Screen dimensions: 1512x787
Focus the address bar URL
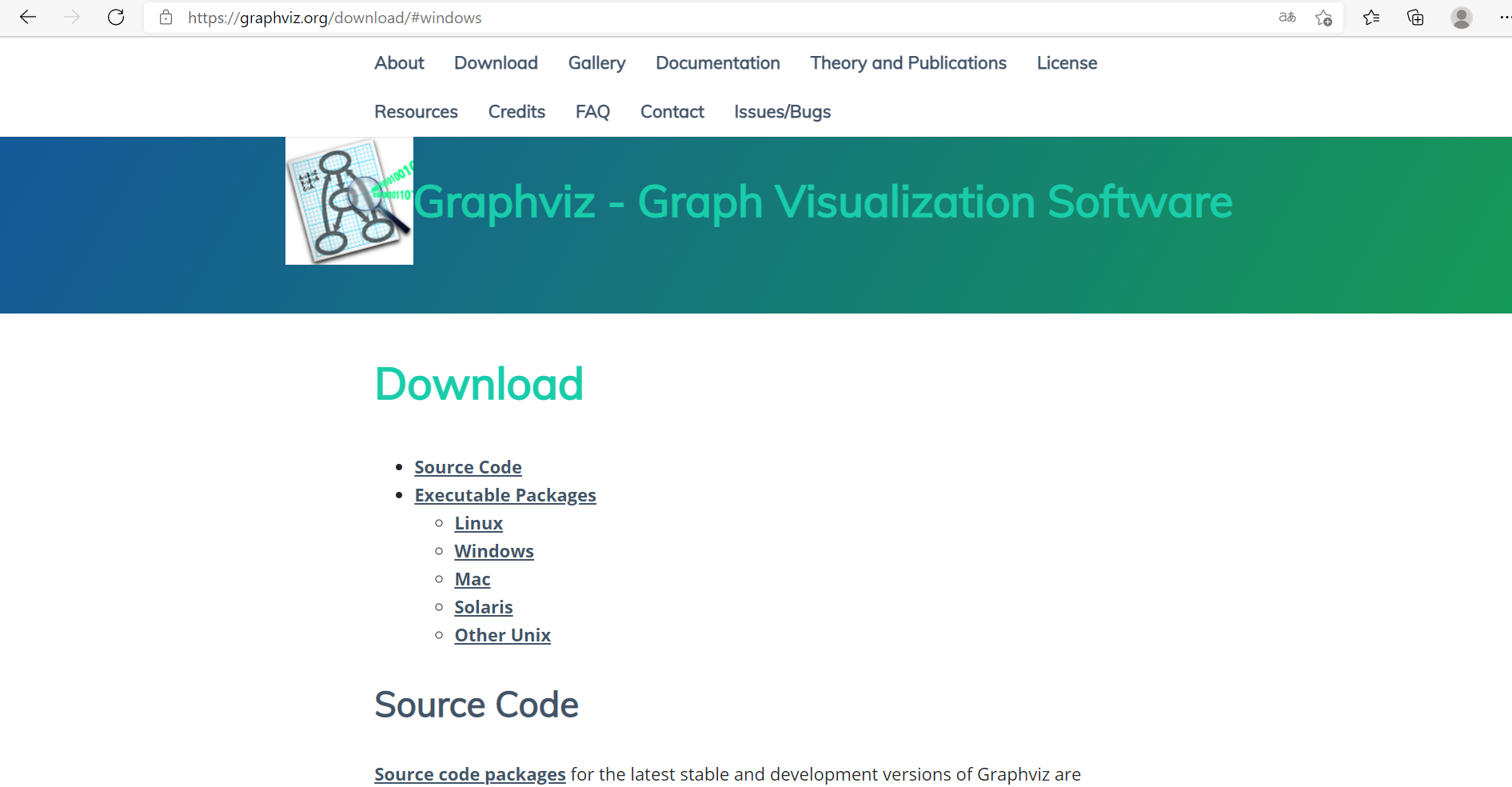click(335, 18)
